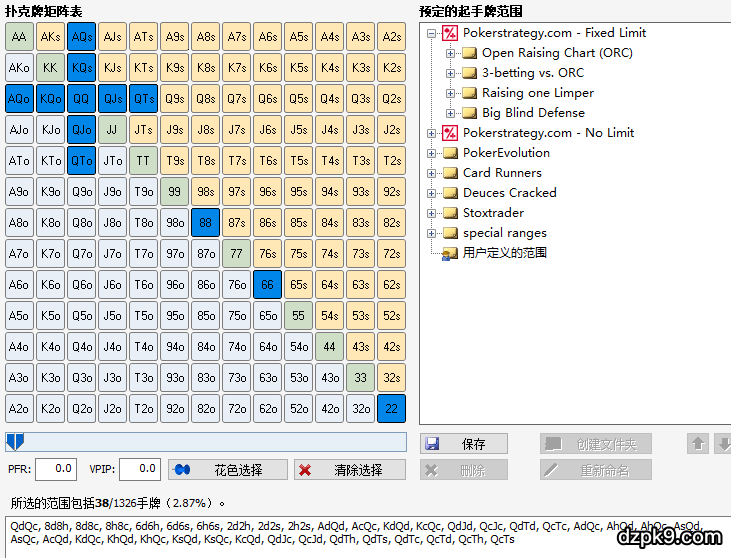Click the range percentage slider handle
The image size is (731, 558).
(x=14, y=441)
